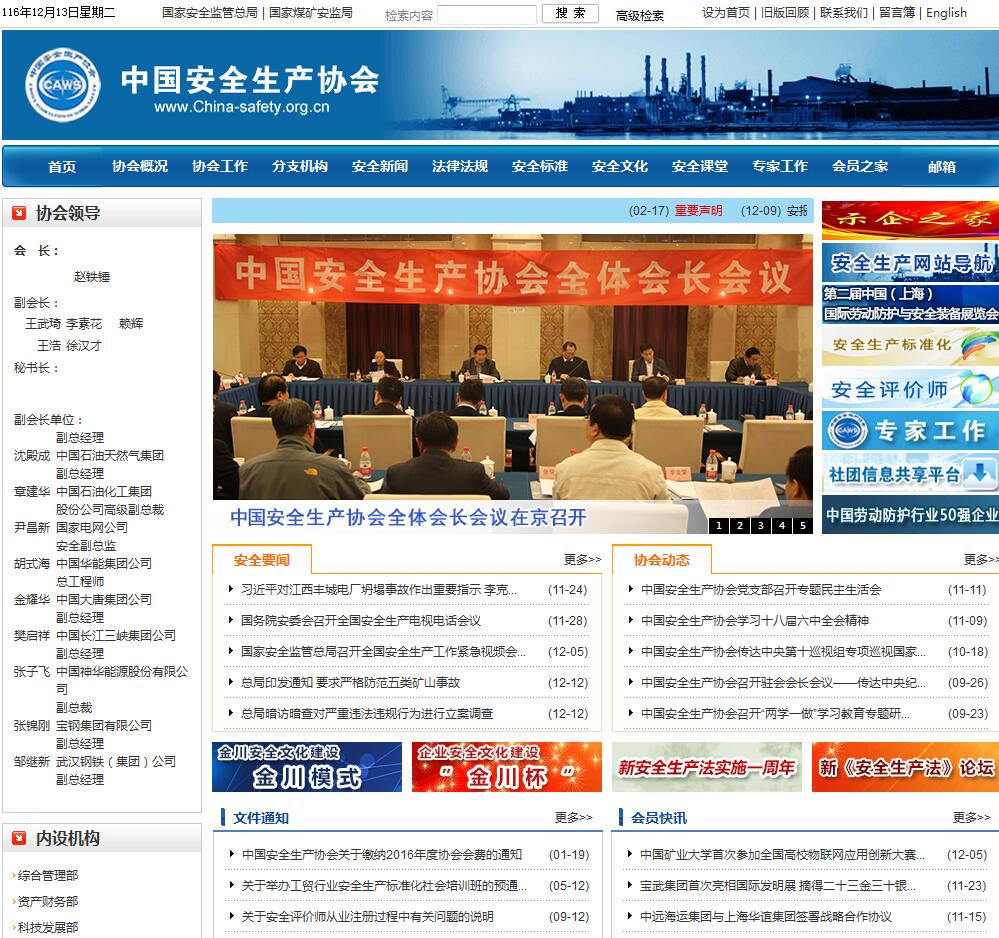The width and height of the screenshot is (999, 938).
Task: Open news 总局暗访暗查对严重违法违规行为进行立案调查
Action: pos(367,714)
